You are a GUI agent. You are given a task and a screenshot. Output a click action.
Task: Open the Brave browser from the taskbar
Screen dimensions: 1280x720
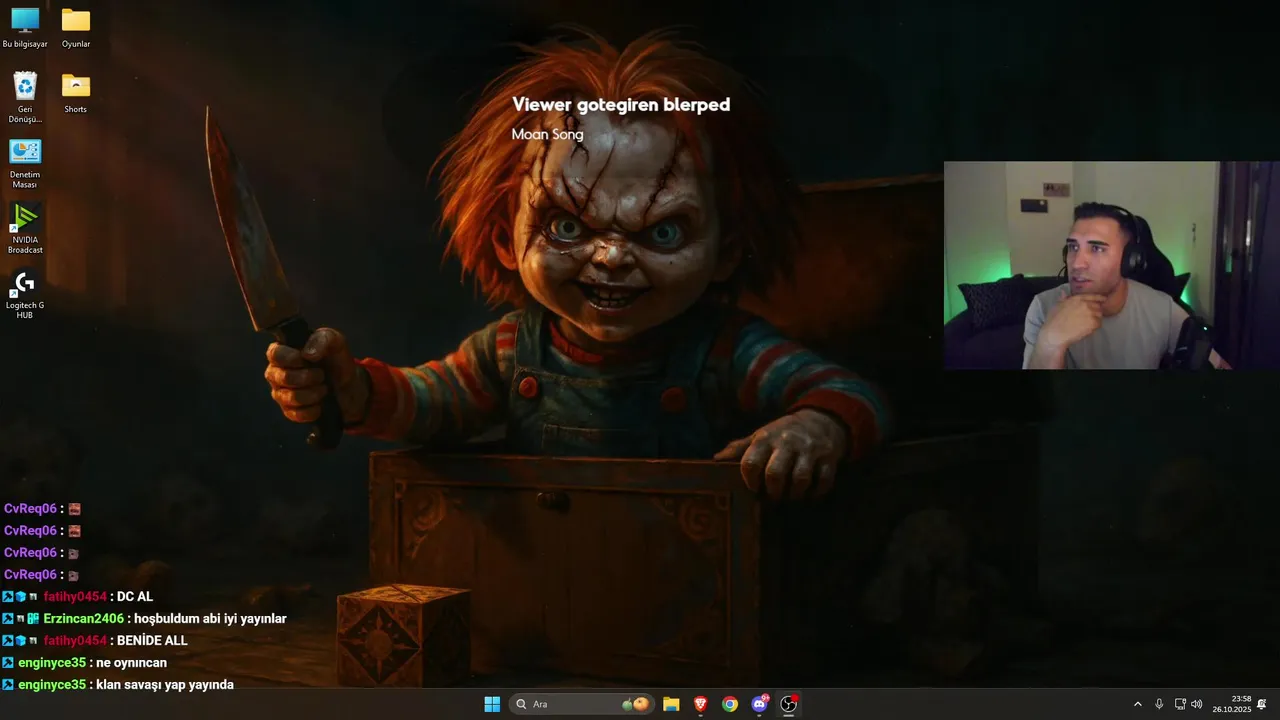[701, 704]
